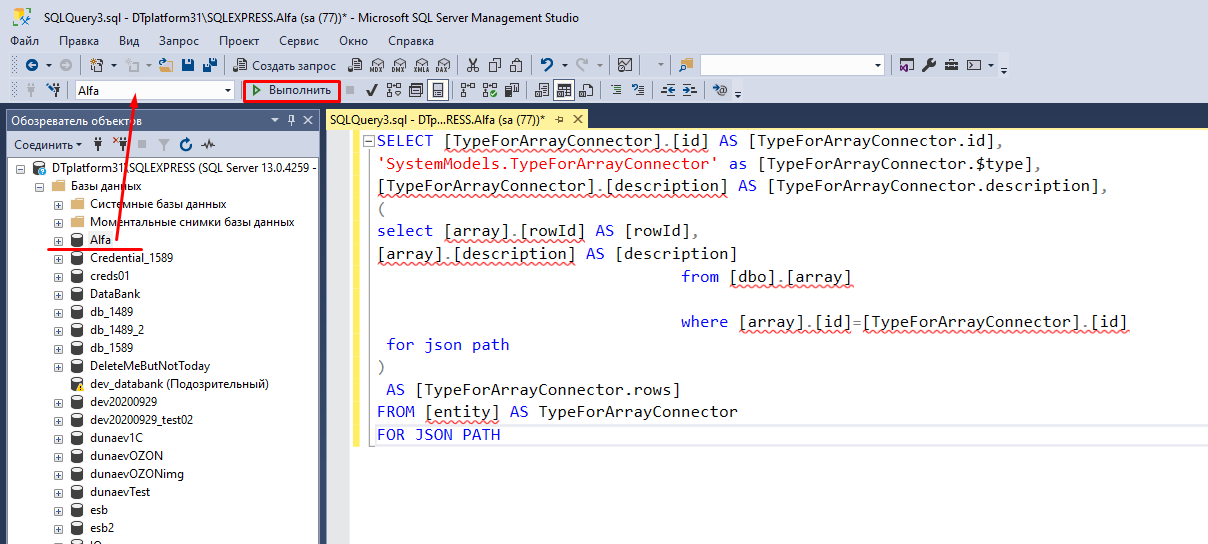The image size is (1208, 544).
Task: Expand the Alfa database node
Action: [58, 241]
